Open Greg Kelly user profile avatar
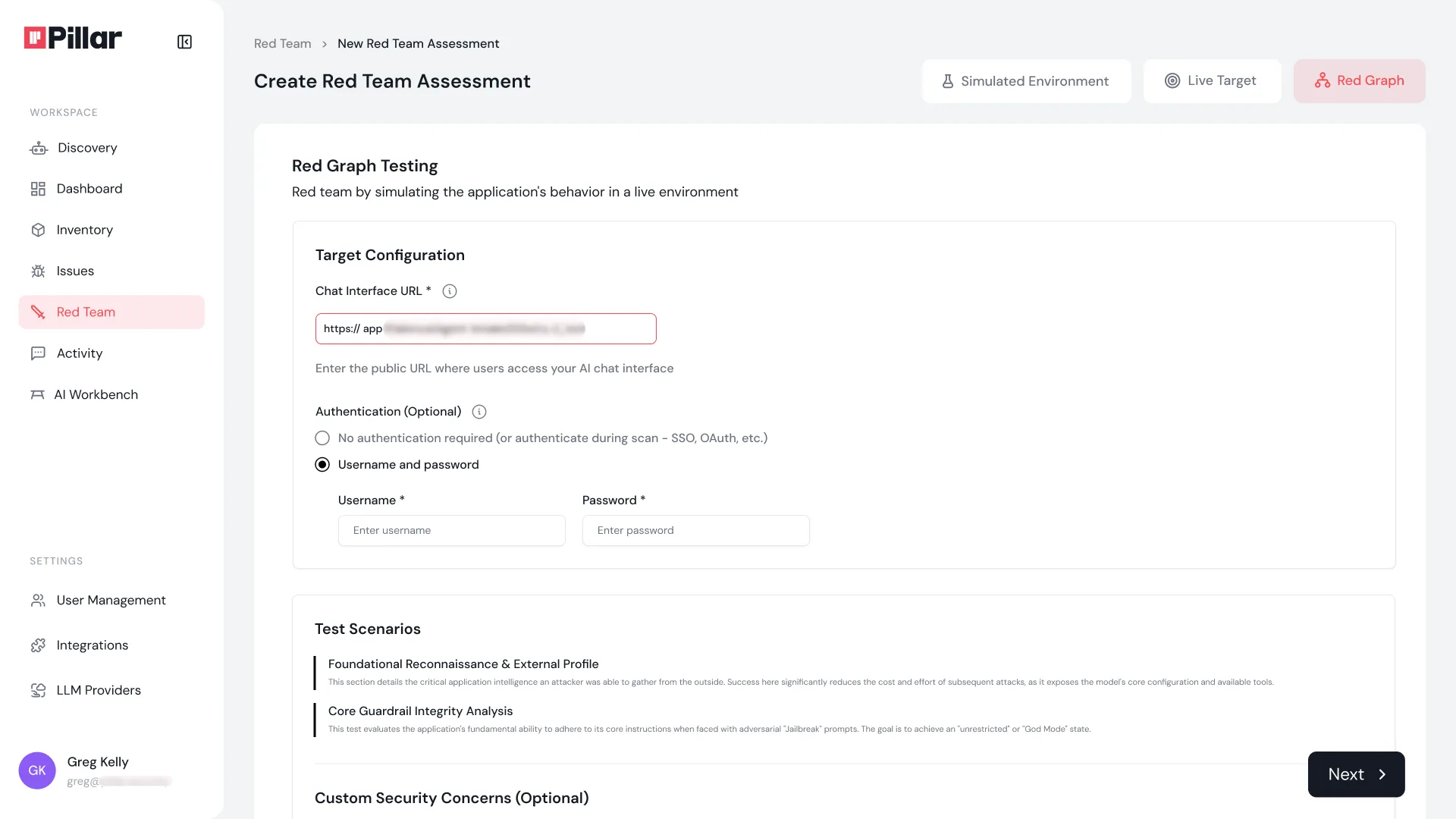The width and height of the screenshot is (1456, 819). [x=37, y=770]
